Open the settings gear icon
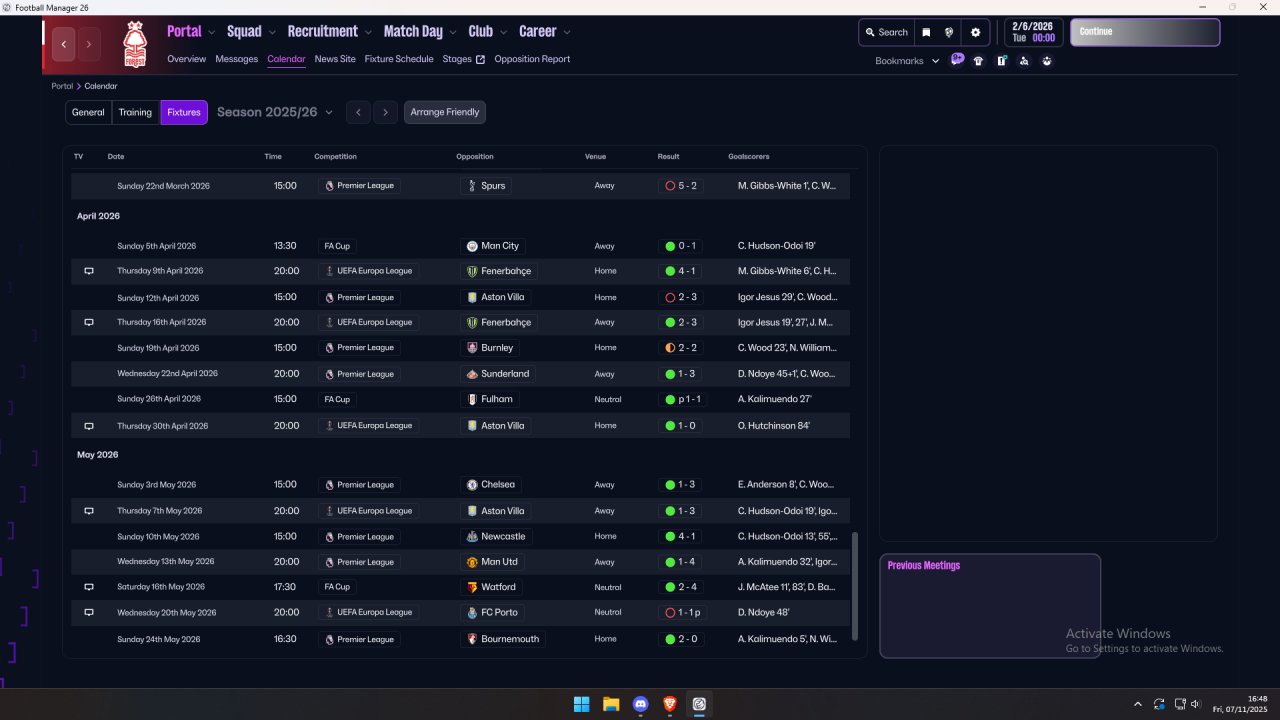The height and width of the screenshot is (720, 1280). point(976,32)
